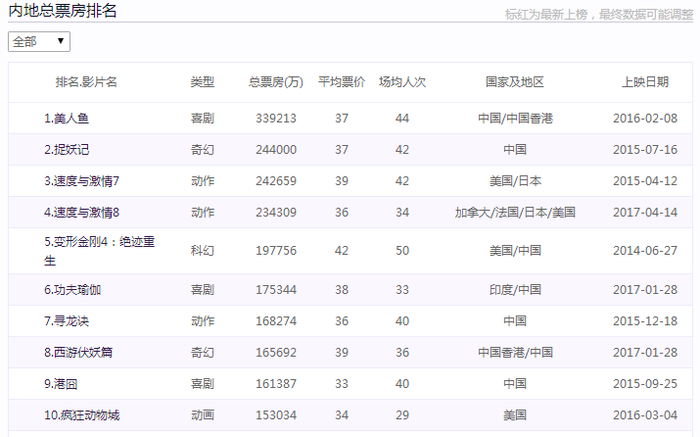700x437 pixels.
Task: Select box office value 234309
Action: (x=276, y=212)
